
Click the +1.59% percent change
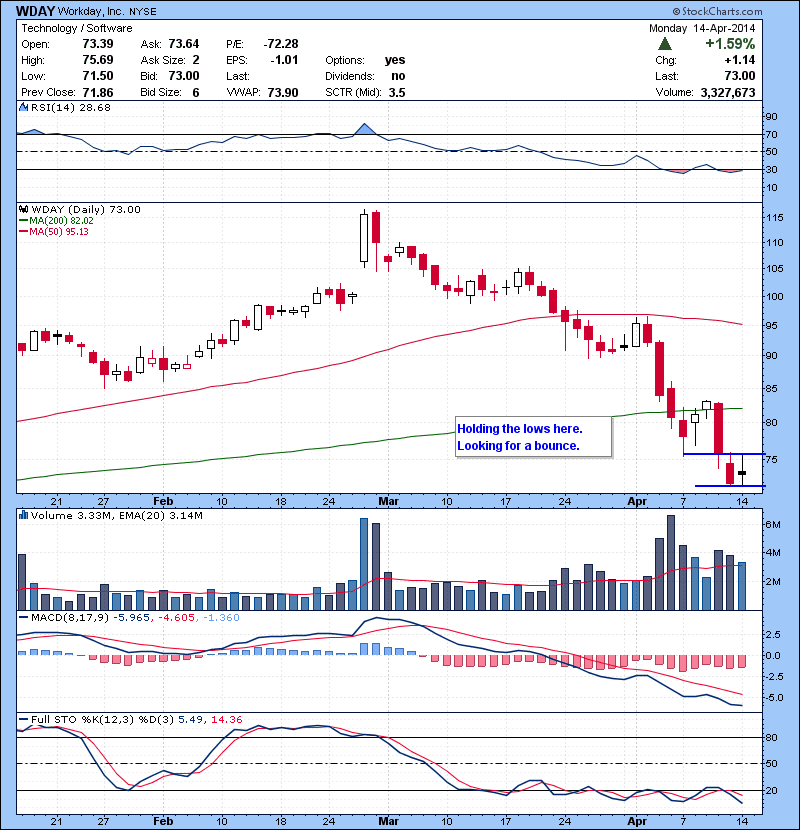point(730,44)
